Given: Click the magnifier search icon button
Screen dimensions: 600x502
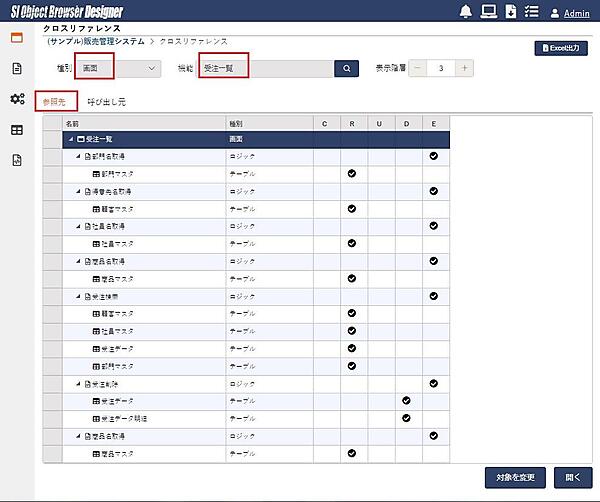Looking at the screenshot, I should 346,68.
